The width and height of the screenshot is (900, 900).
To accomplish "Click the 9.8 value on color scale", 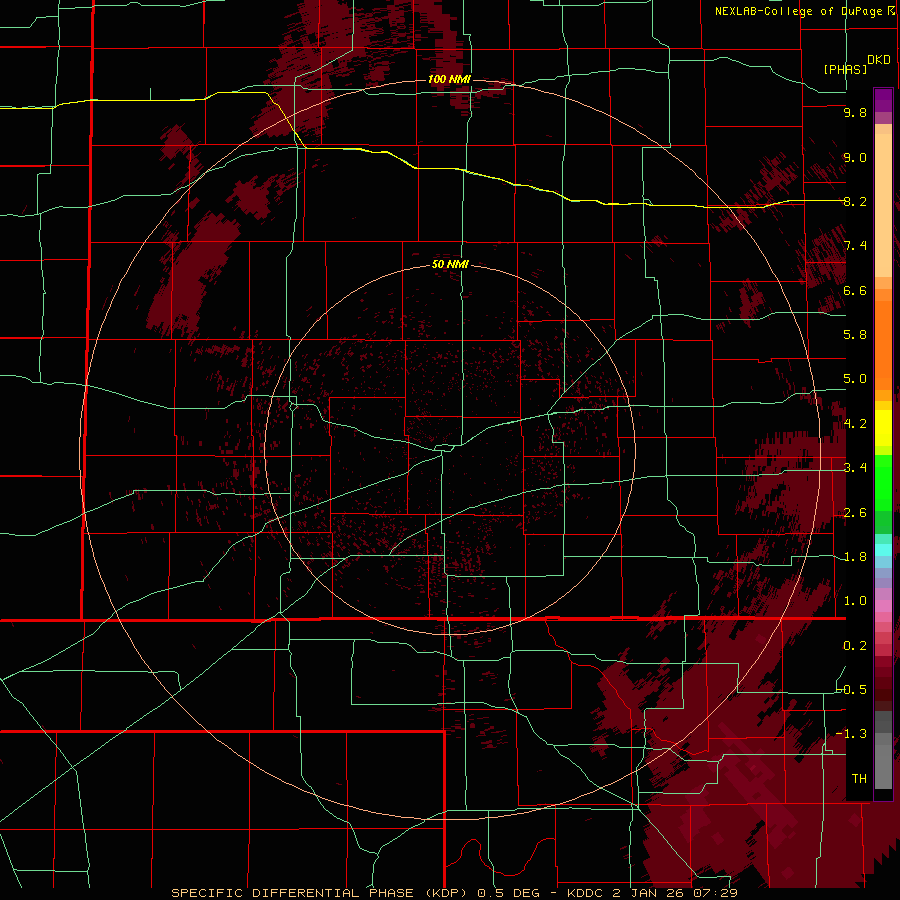I will point(855,112).
